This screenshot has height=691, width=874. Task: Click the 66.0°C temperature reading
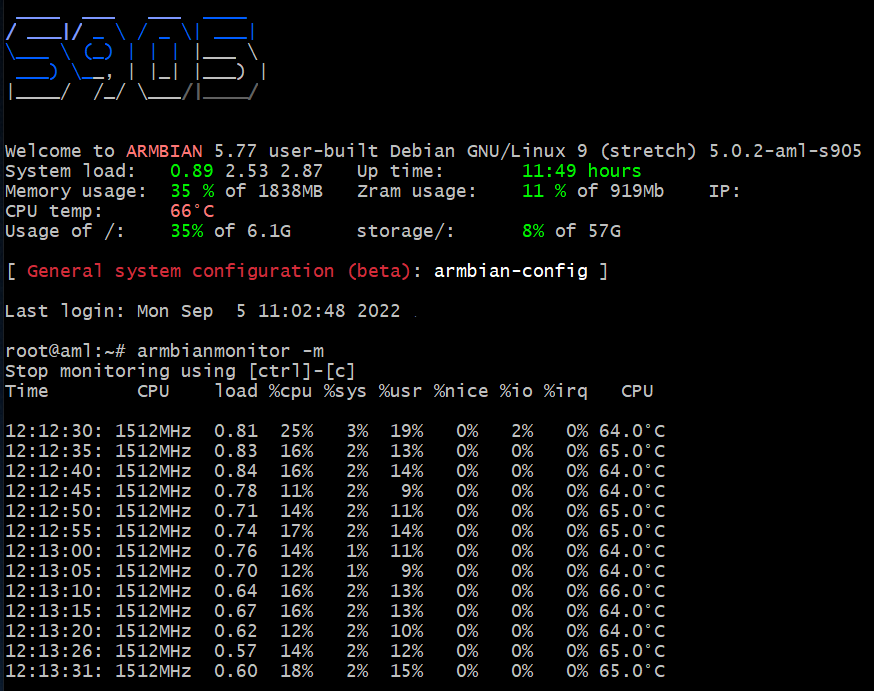[632, 592]
